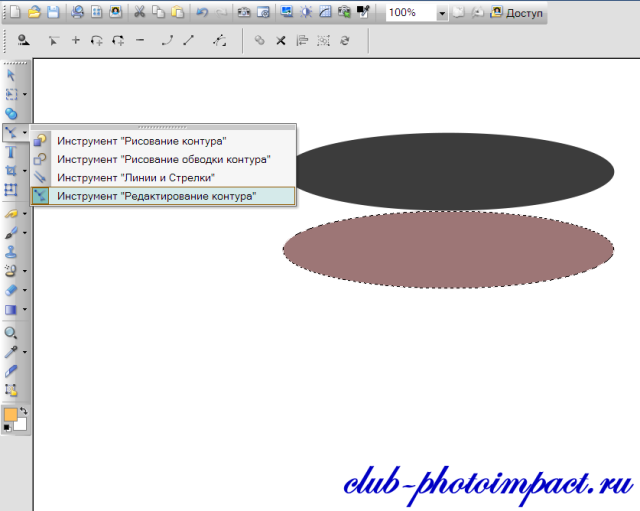Image resolution: width=640 pixels, height=511 pixels.
Task: Select the Text tool
Action: tap(11, 152)
